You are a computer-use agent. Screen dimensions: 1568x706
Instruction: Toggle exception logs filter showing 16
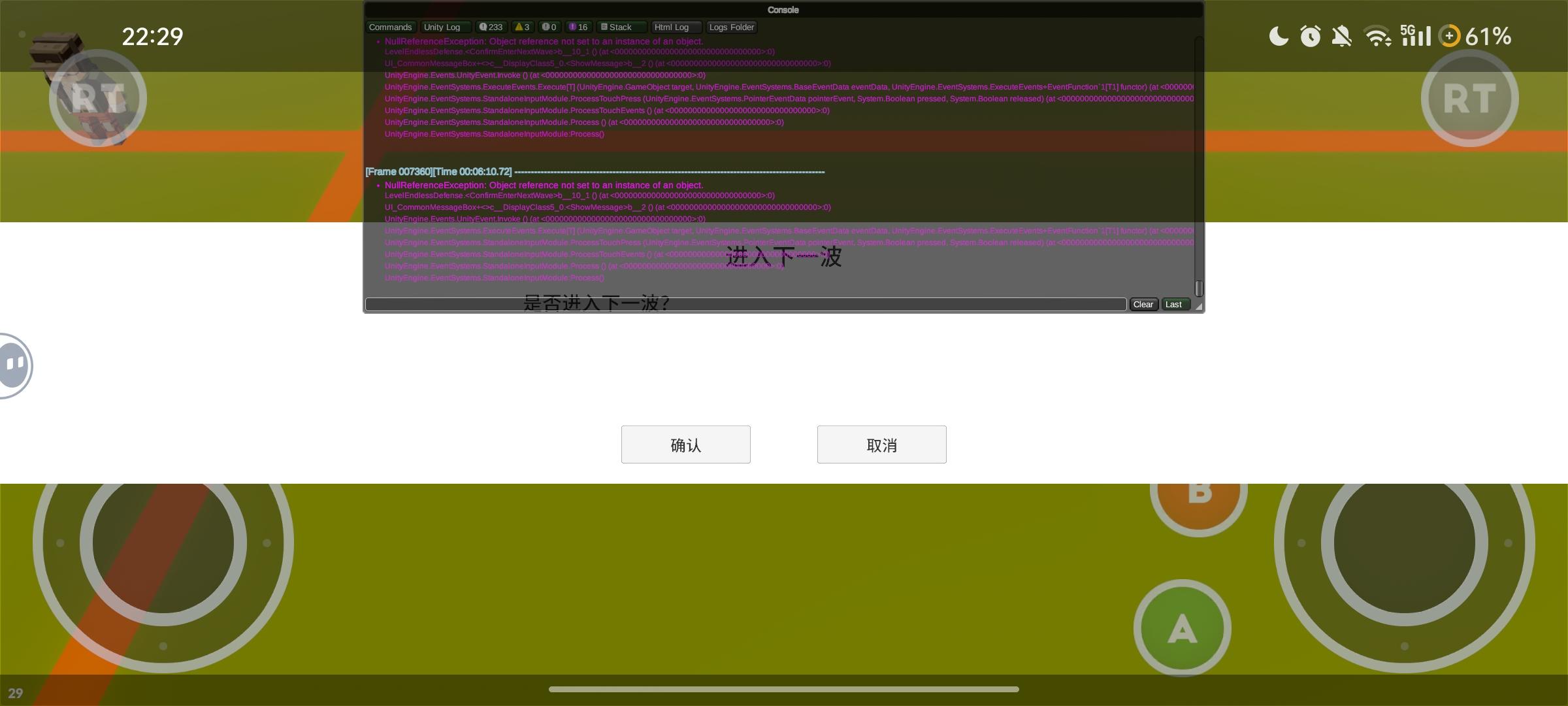578,27
